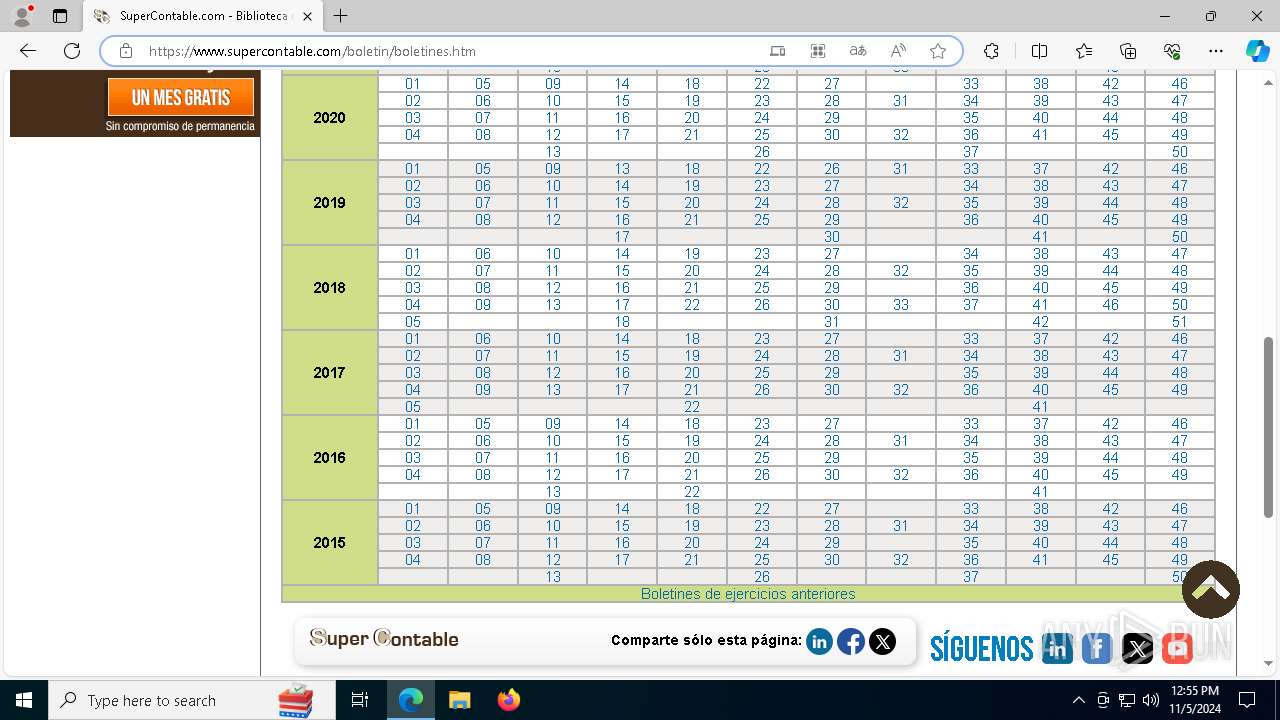Open apps available icon in address bar

818,51
